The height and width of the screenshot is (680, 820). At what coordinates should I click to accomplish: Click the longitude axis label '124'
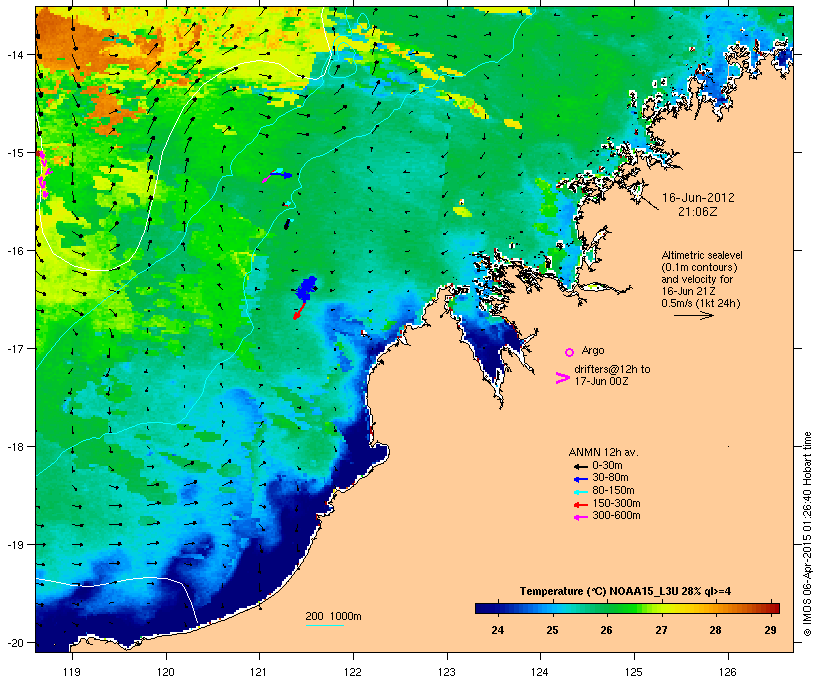(540, 672)
